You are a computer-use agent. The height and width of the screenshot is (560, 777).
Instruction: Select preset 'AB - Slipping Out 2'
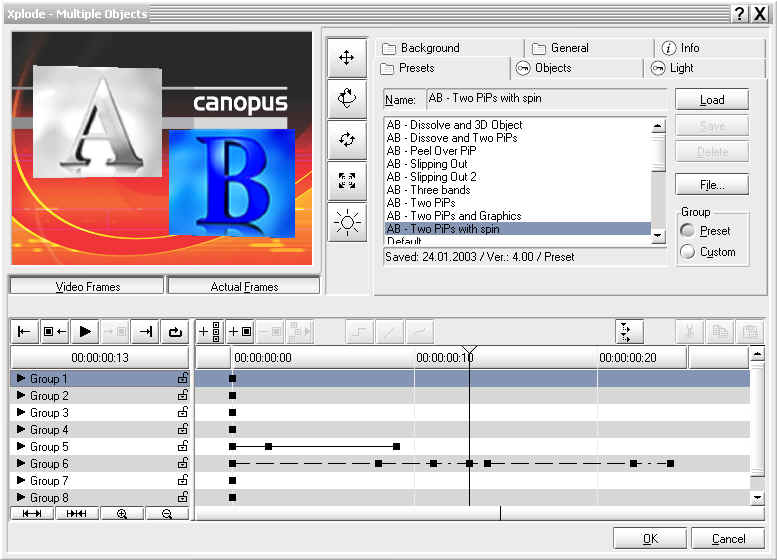click(517, 177)
